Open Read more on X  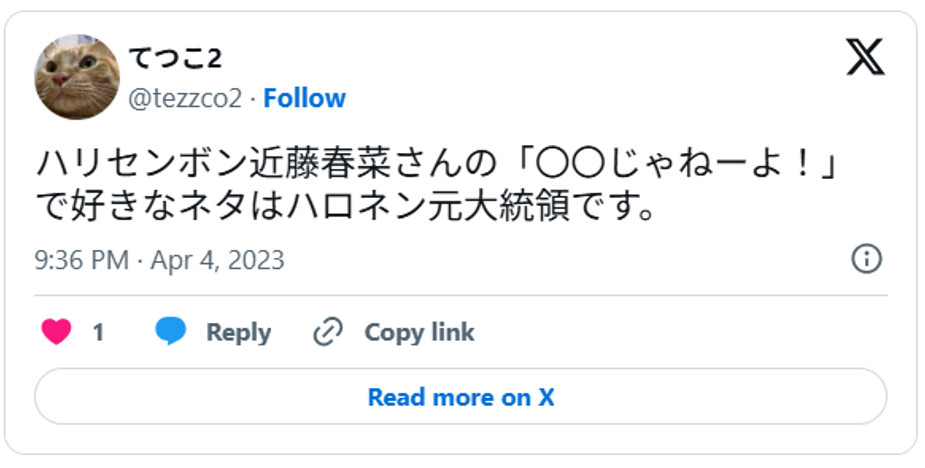tap(461, 397)
